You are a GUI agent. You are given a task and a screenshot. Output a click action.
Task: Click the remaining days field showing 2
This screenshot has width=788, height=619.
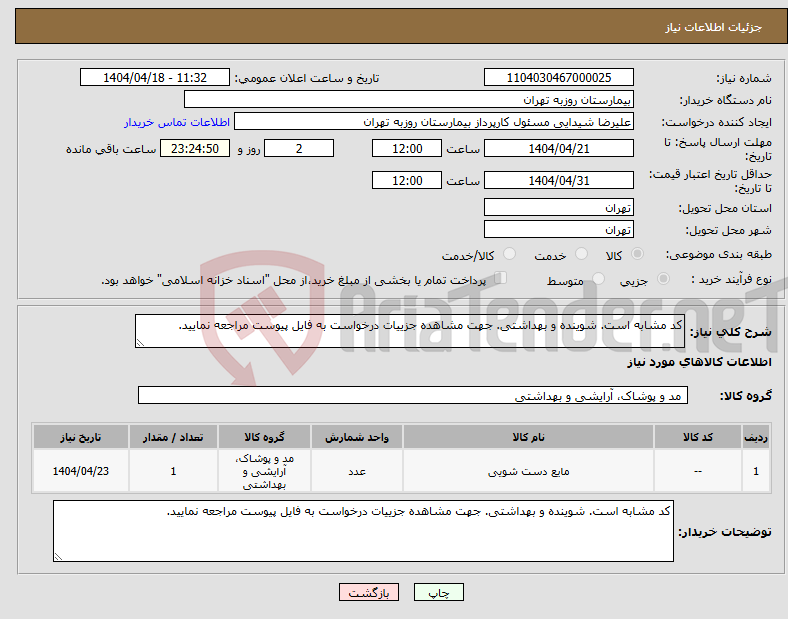coord(299,149)
